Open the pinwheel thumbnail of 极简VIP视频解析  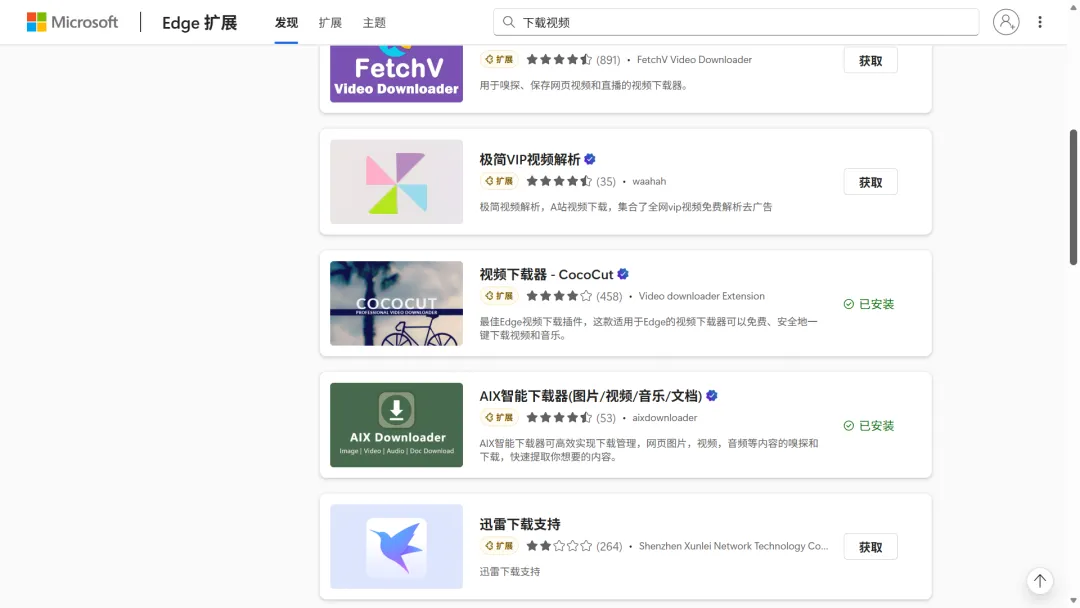click(x=396, y=182)
